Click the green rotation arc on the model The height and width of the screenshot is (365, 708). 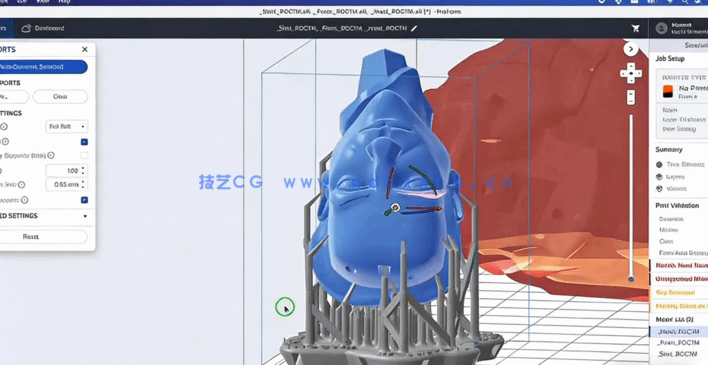coord(423,180)
